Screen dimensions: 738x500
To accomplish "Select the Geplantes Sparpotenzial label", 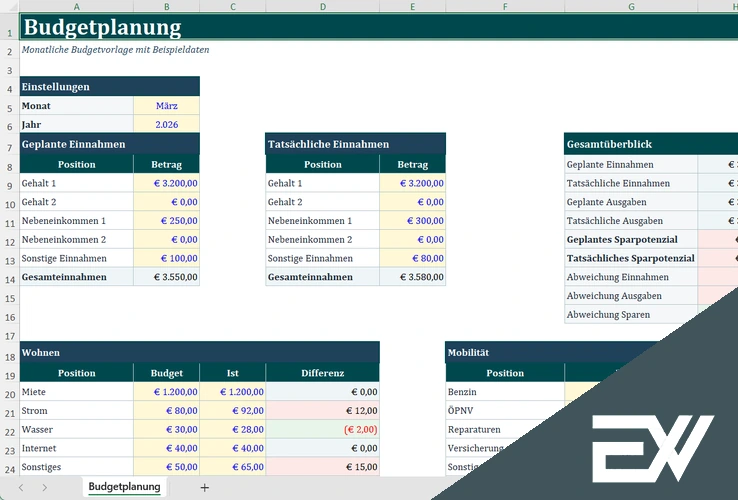I will point(631,240).
